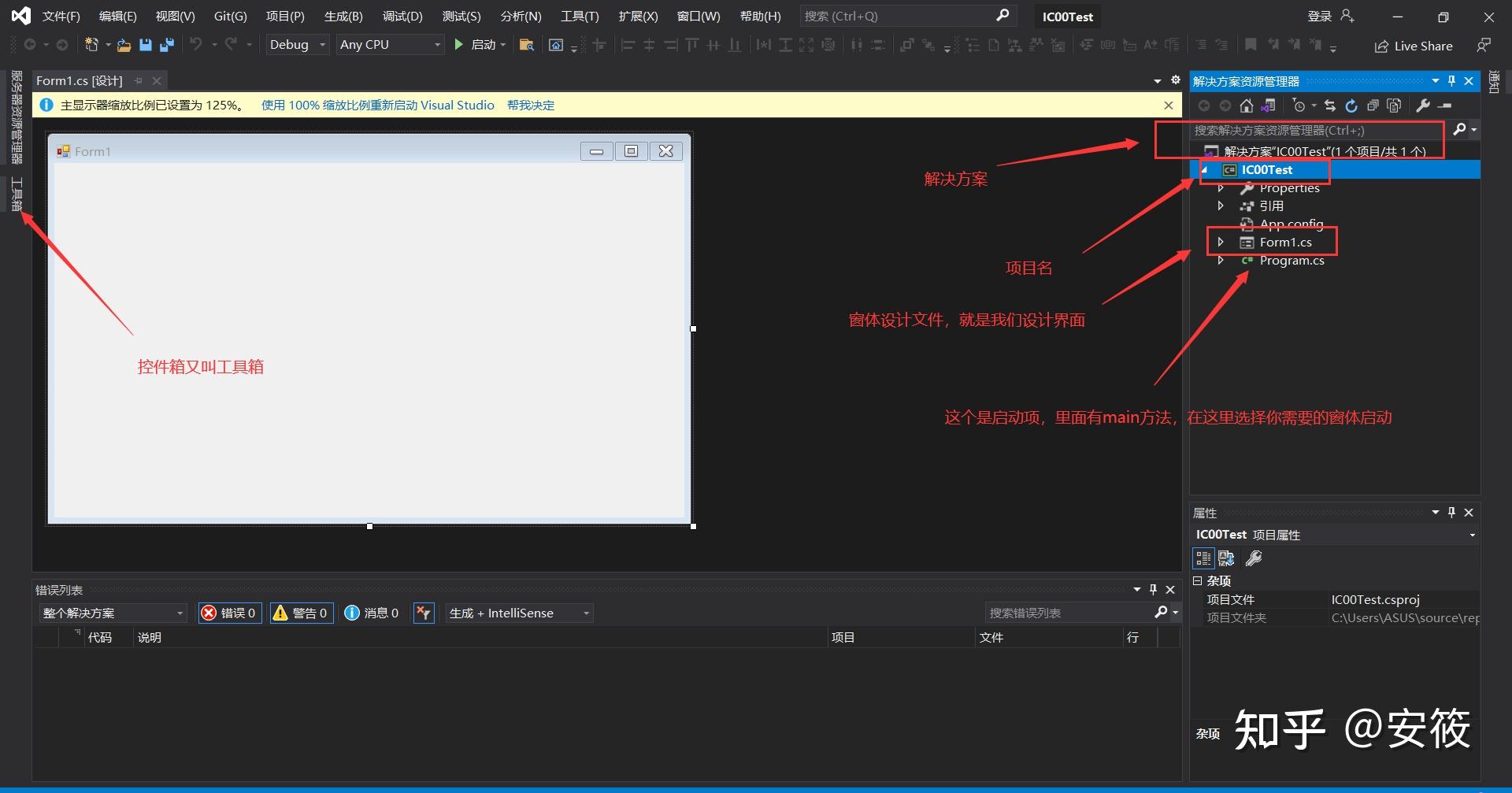Open the 生成(B) build menu

coord(343,17)
